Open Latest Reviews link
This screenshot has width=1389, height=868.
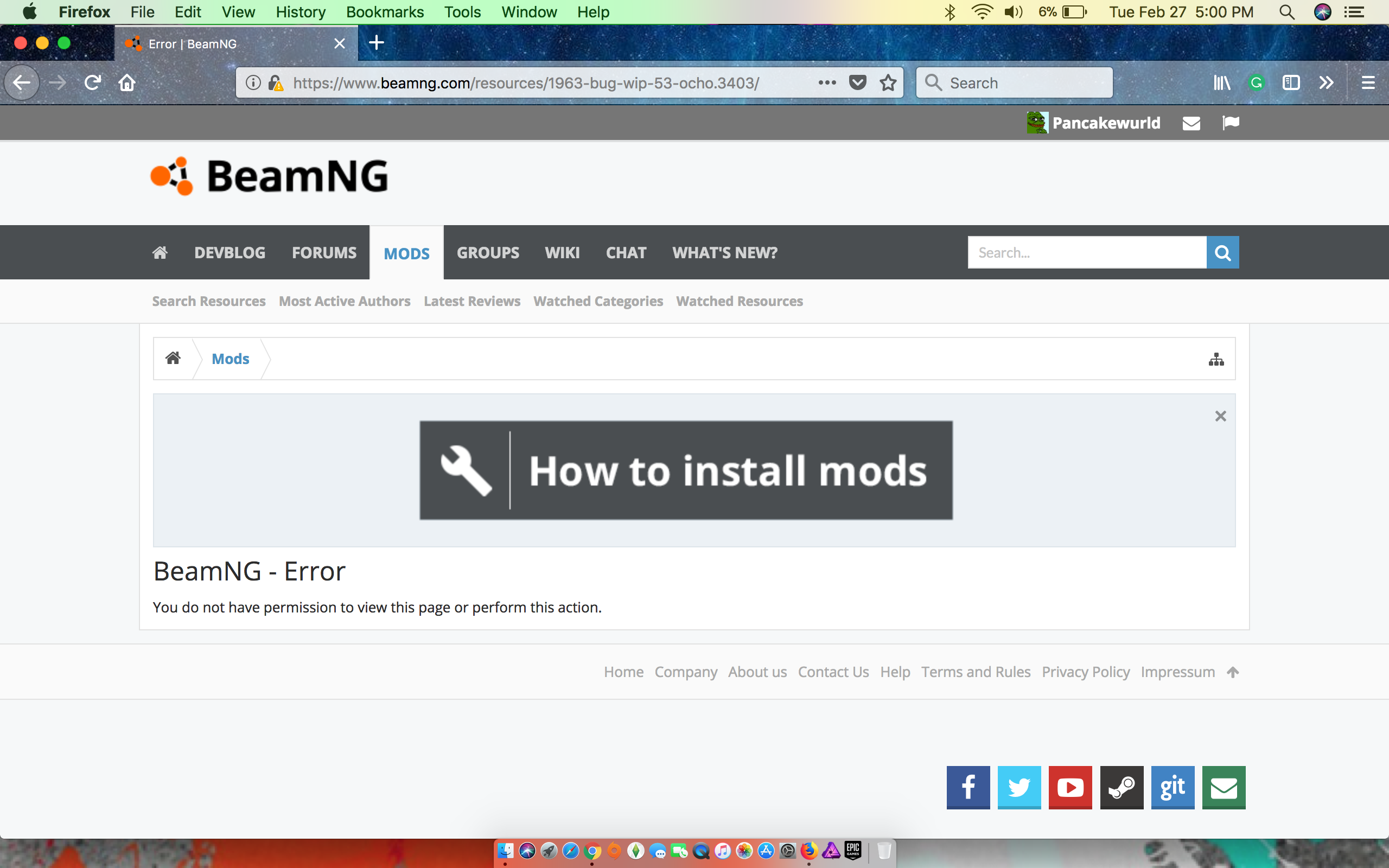(x=472, y=302)
